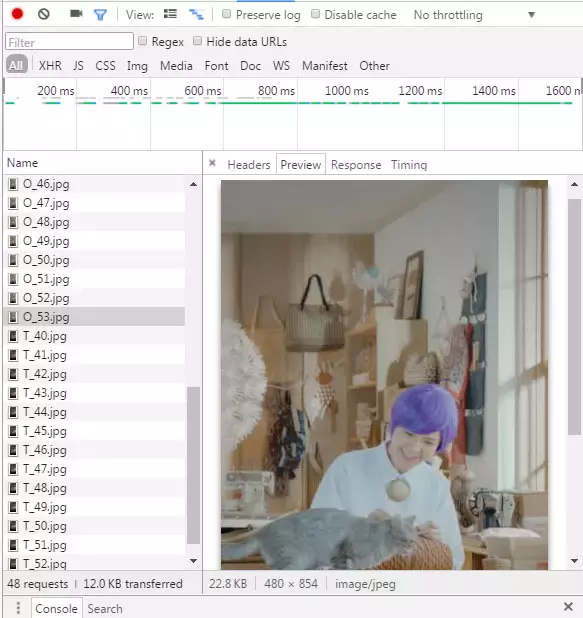Switch to the Headers tab
Screen dimensions: 583x618
(249, 165)
